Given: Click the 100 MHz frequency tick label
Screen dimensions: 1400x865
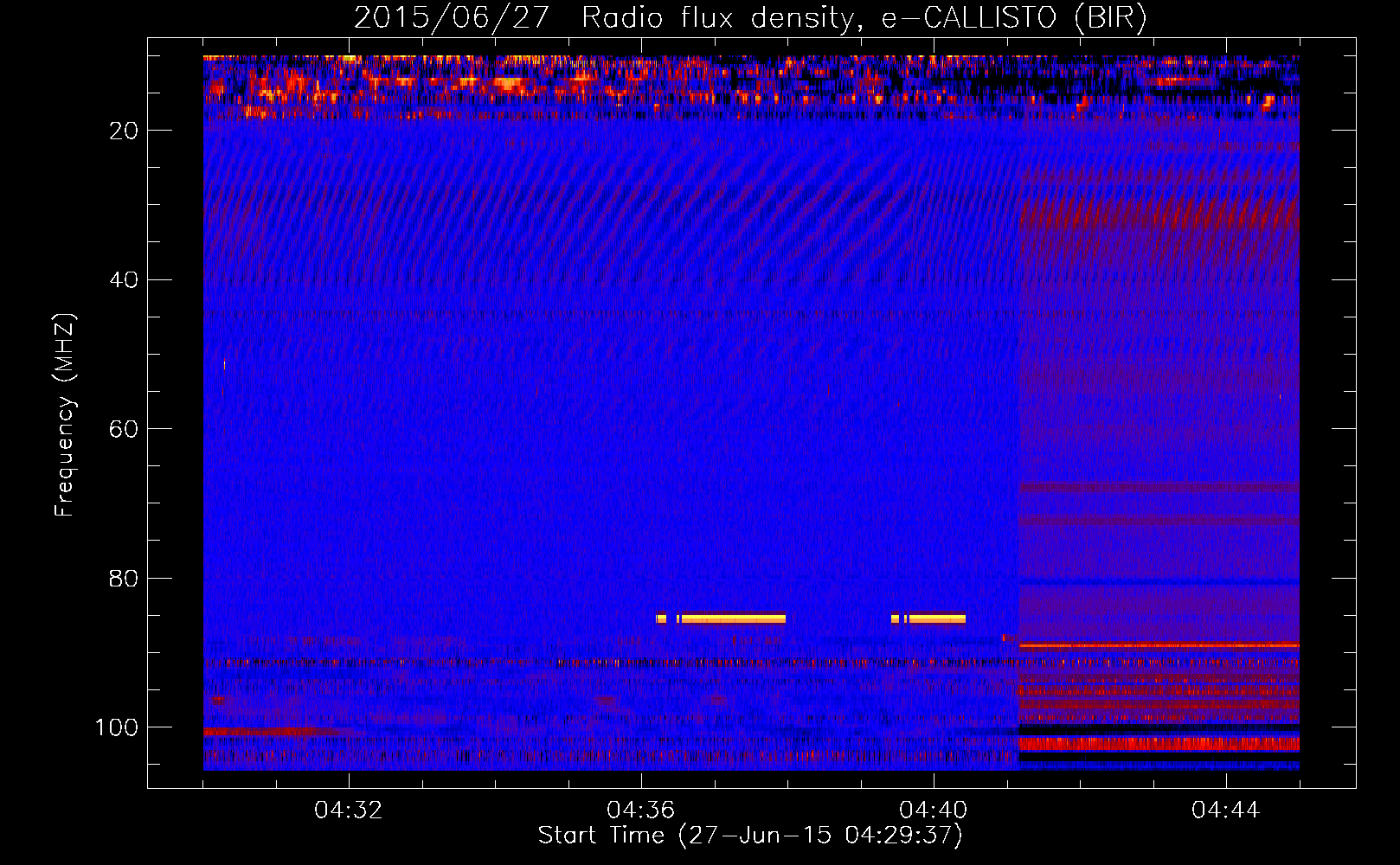Looking at the screenshot, I should tap(117, 727).
